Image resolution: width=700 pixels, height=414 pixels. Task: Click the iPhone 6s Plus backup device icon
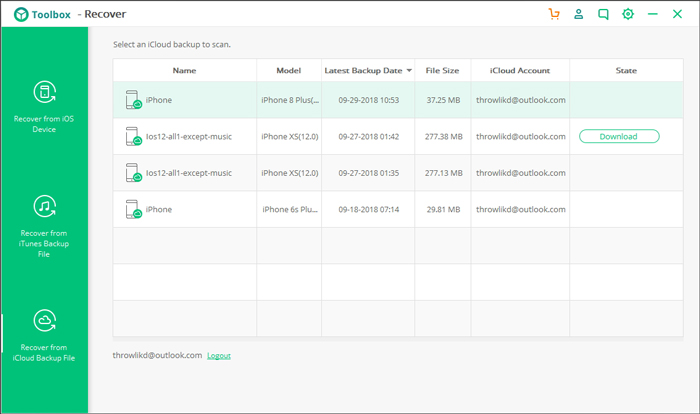click(x=133, y=209)
